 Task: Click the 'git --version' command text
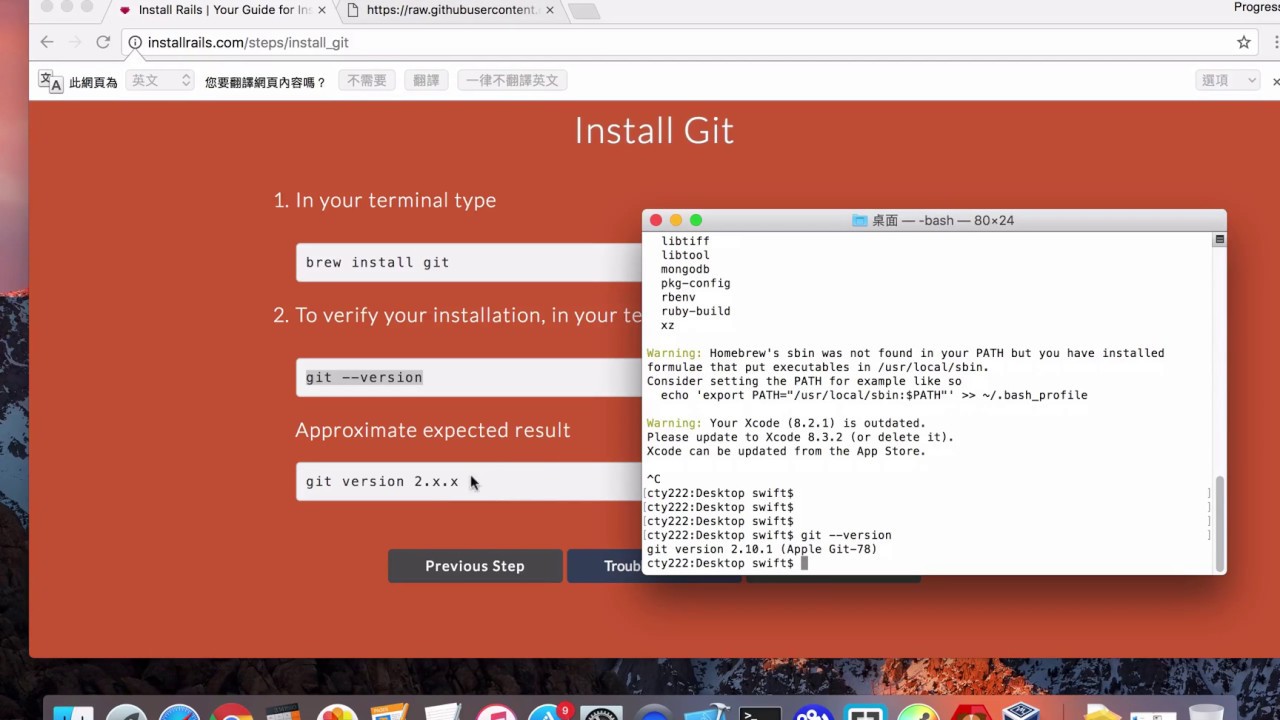(x=364, y=377)
